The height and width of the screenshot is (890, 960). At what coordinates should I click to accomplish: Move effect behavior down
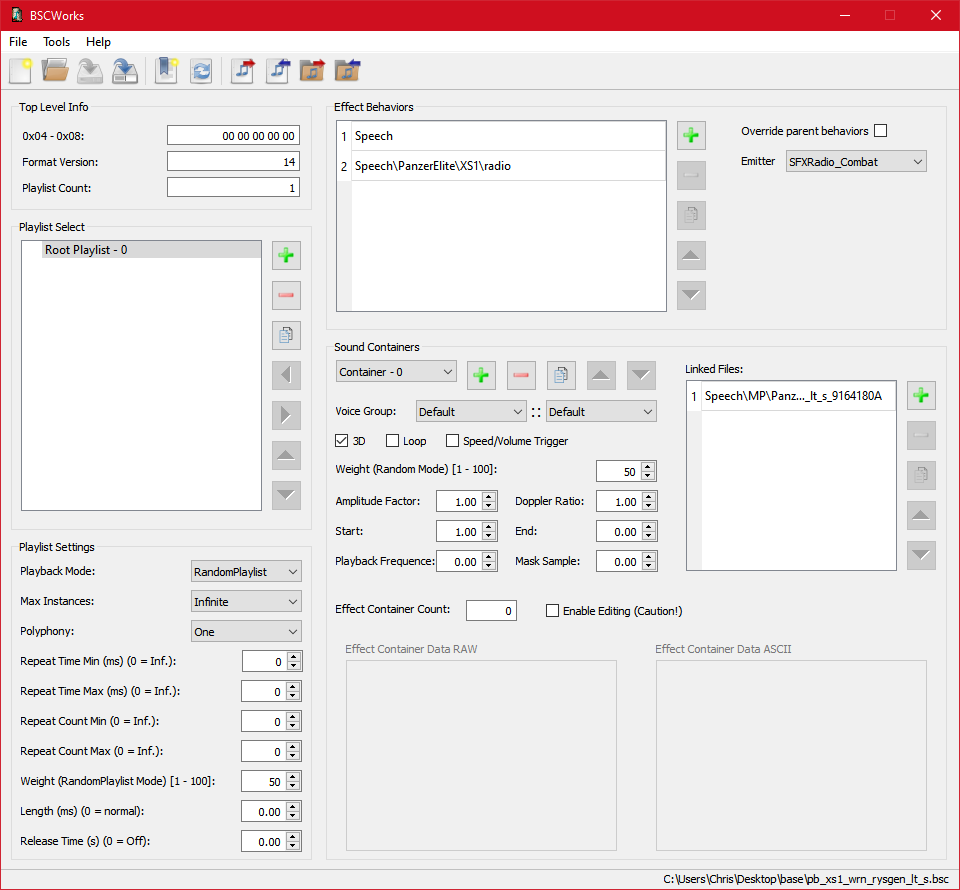[x=691, y=296]
